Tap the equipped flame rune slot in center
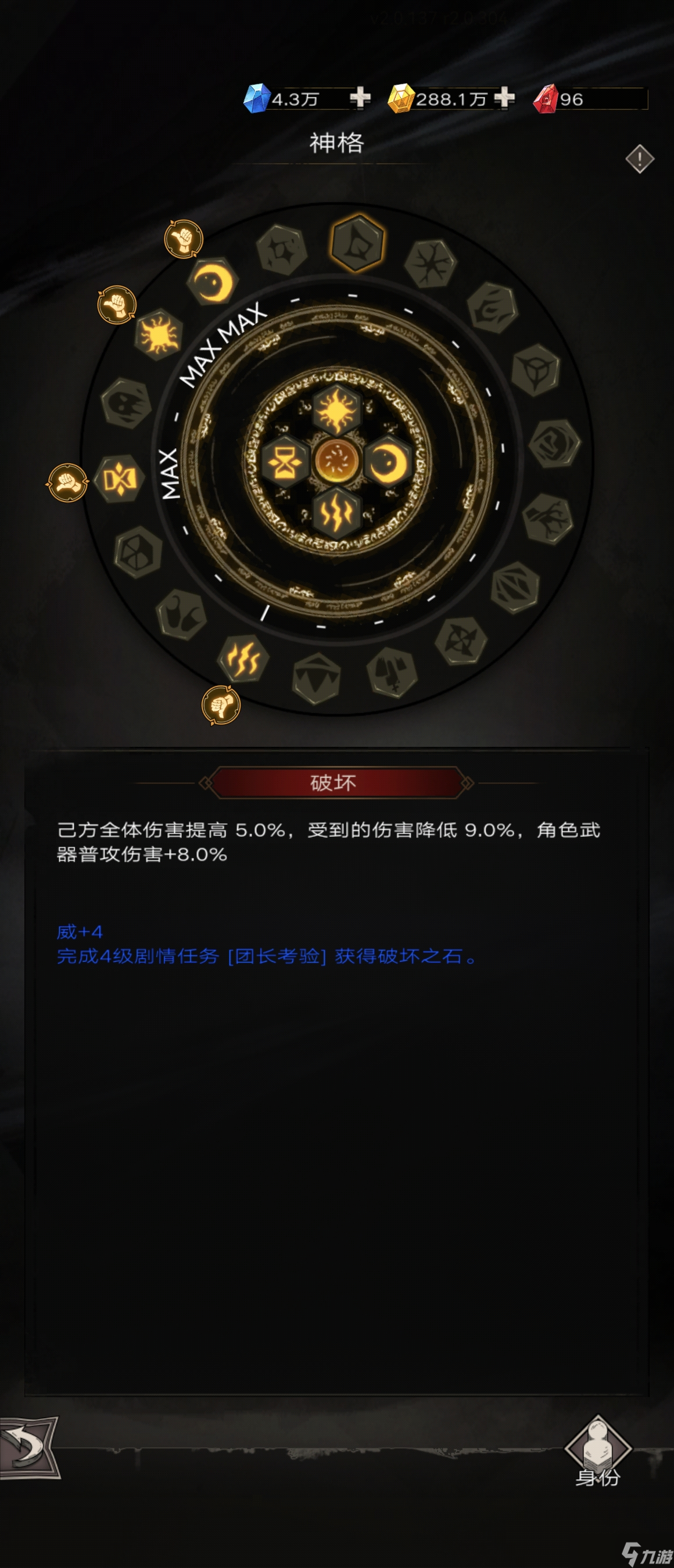Screen dimensions: 674x1568 click(x=336, y=513)
